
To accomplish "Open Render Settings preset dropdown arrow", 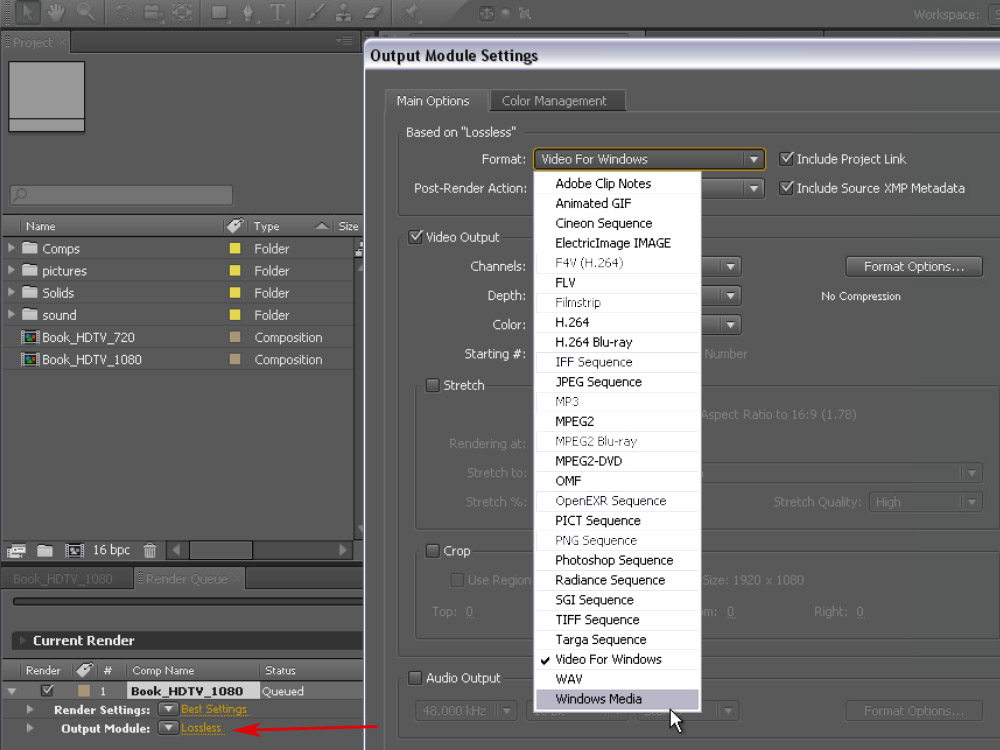I will coord(168,709).
